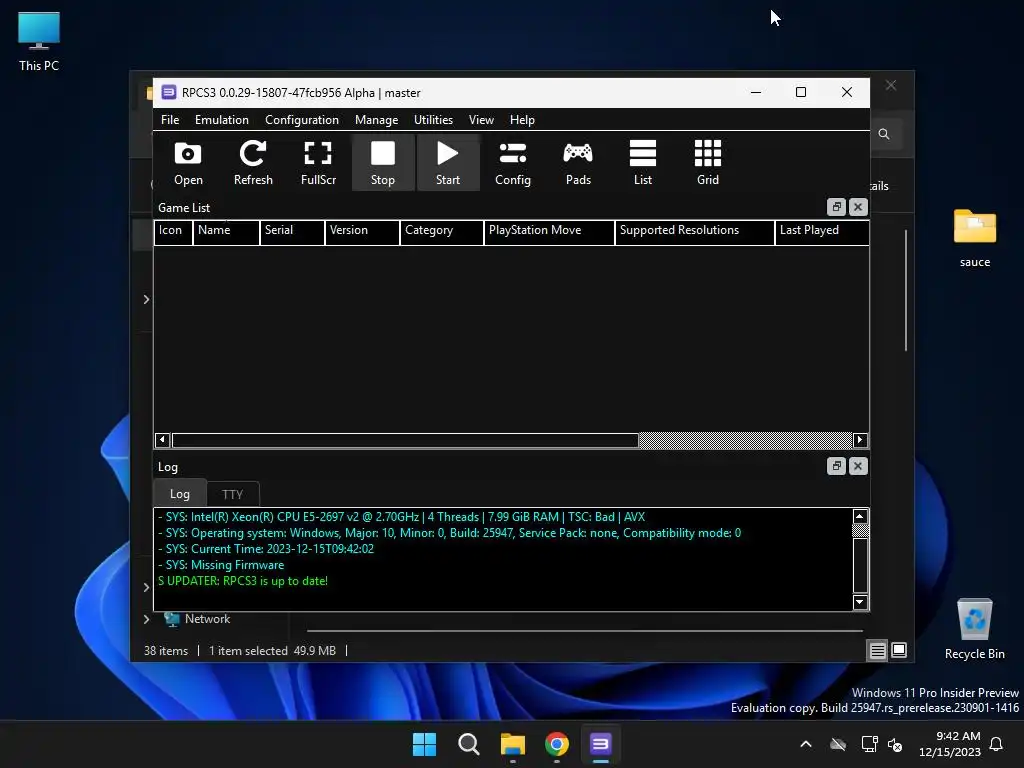Click the RPCS3 taskbar icon
The height and width of the screenshot is (768, 1024).
click(600, 744)
